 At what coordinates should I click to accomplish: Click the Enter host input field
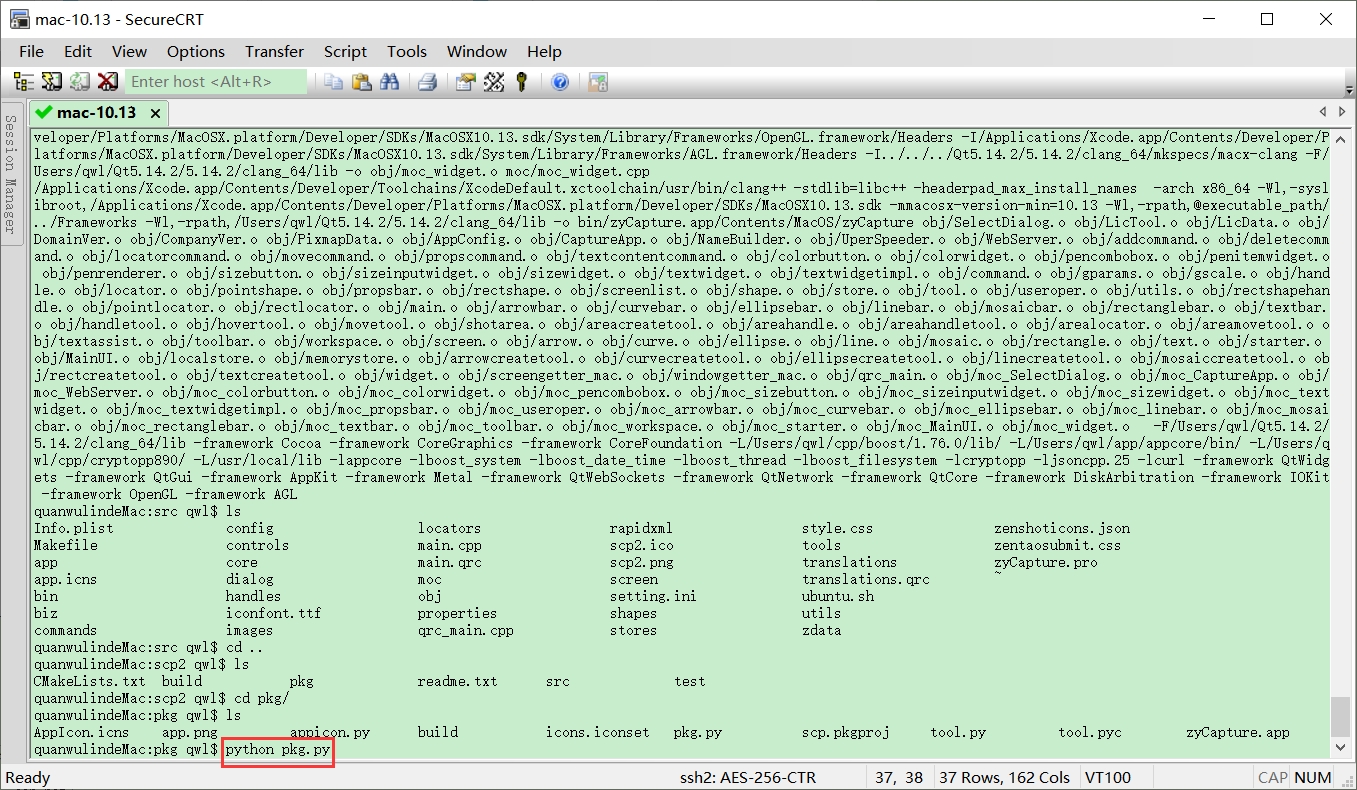coord(215,82)
